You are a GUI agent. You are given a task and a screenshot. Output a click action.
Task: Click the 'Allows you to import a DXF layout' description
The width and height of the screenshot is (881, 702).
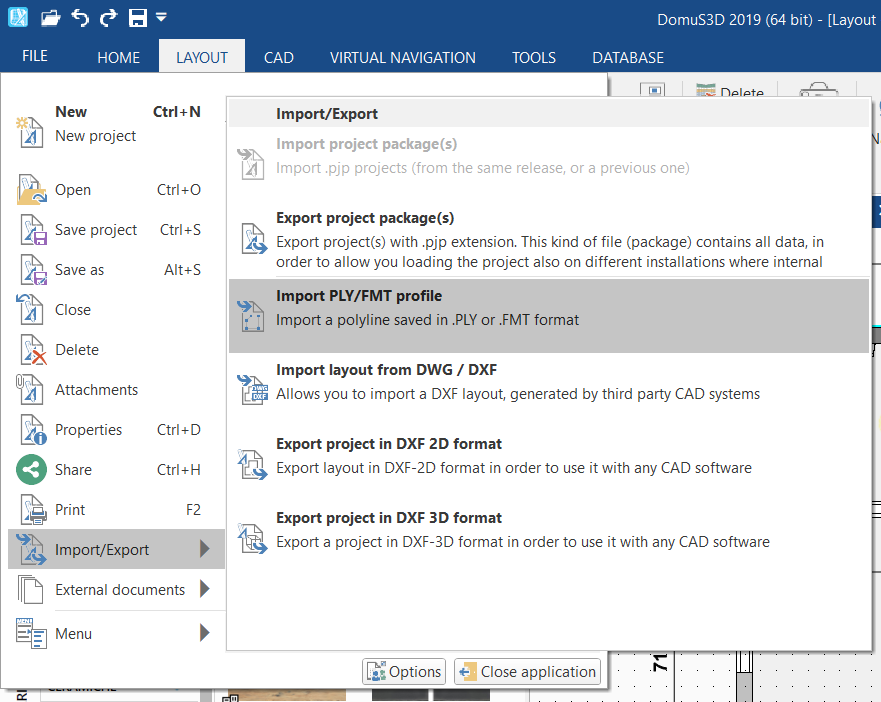coord(518,394)
